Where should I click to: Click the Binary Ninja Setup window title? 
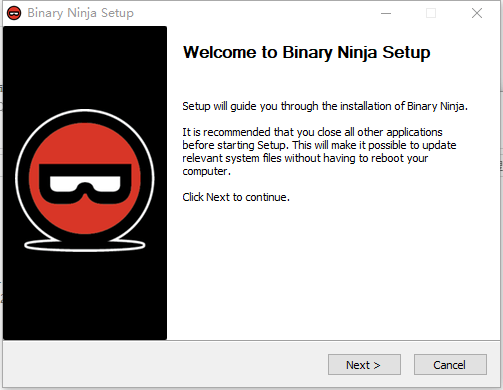click(x=80, y=13)
